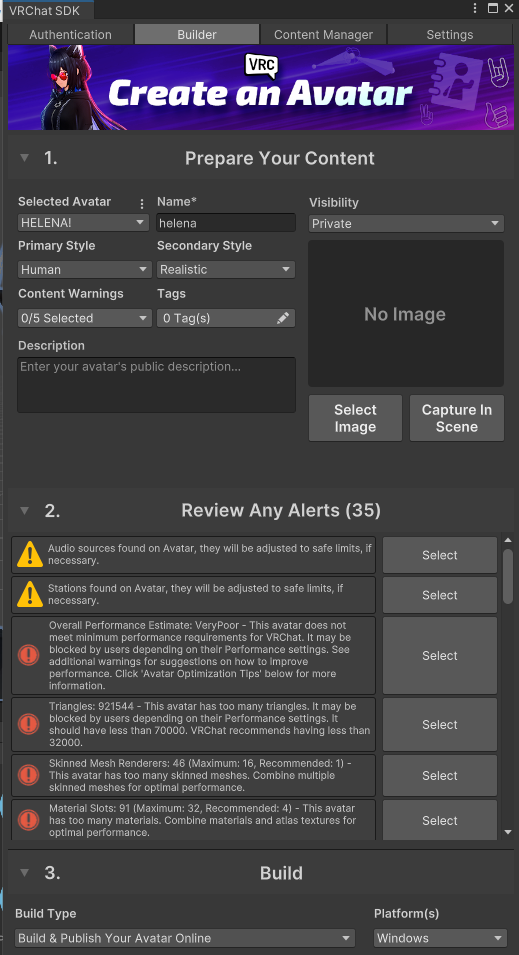Click the Material Slots: 91 alert text
Image resolution: width=519 pixels, height=955 pixels.
point(202,820)
